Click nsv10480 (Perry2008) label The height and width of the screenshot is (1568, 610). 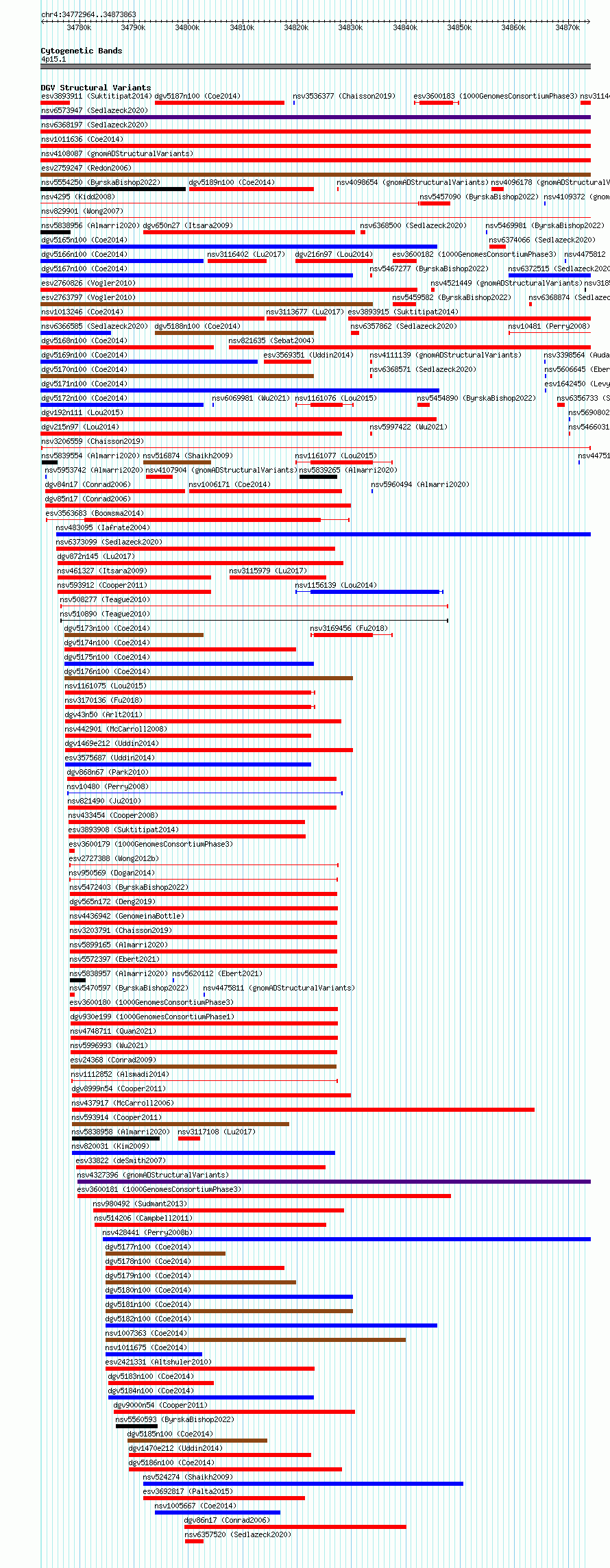(x=108, y=786)
